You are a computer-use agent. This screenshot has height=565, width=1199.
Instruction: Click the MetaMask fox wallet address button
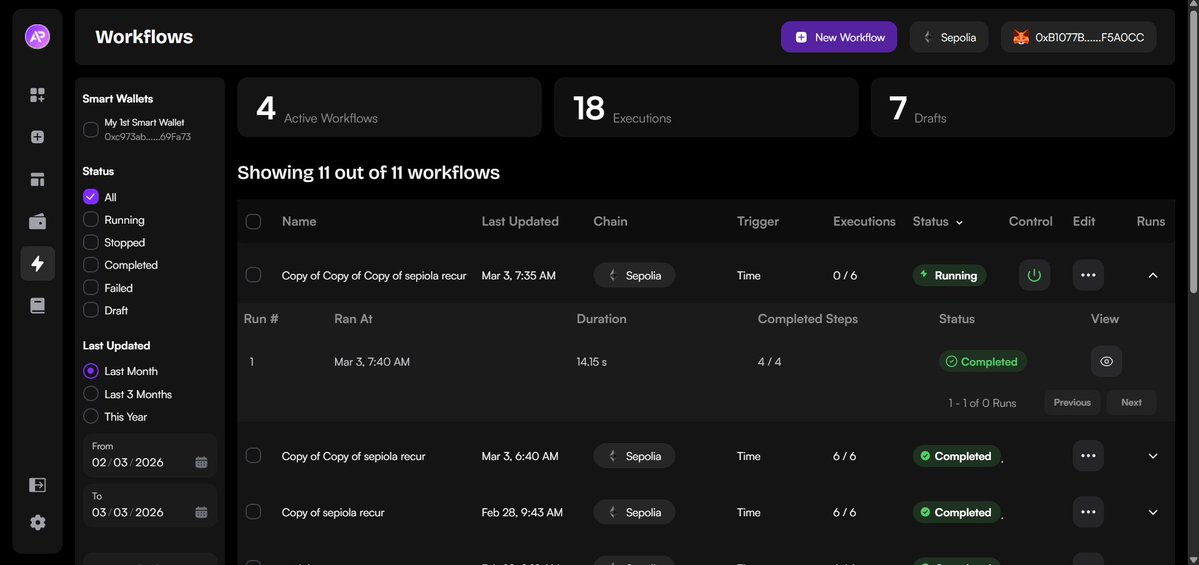(x=1078, y=37)
